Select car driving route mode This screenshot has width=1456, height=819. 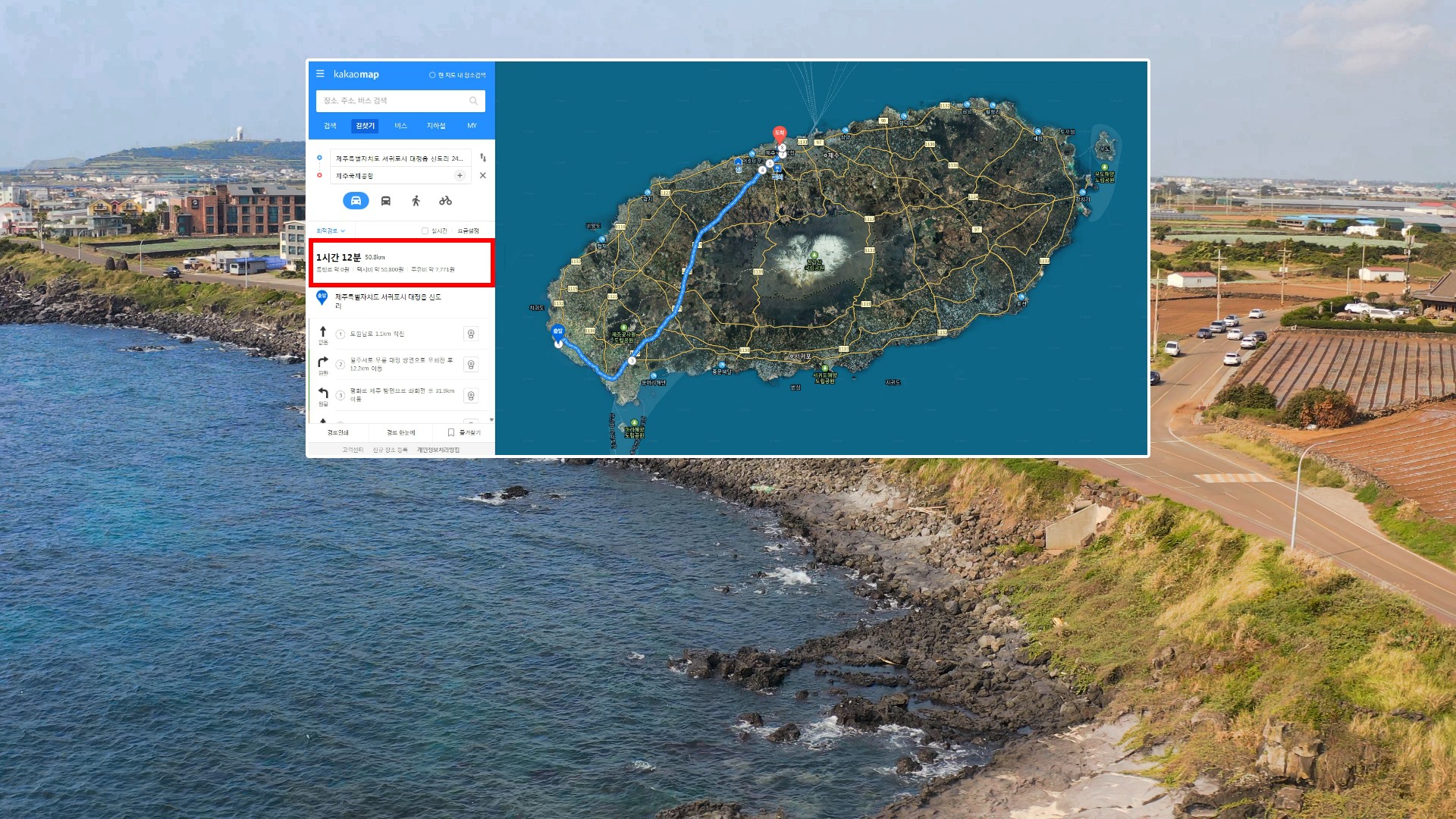pyautogui.click(x=356, y=200)
